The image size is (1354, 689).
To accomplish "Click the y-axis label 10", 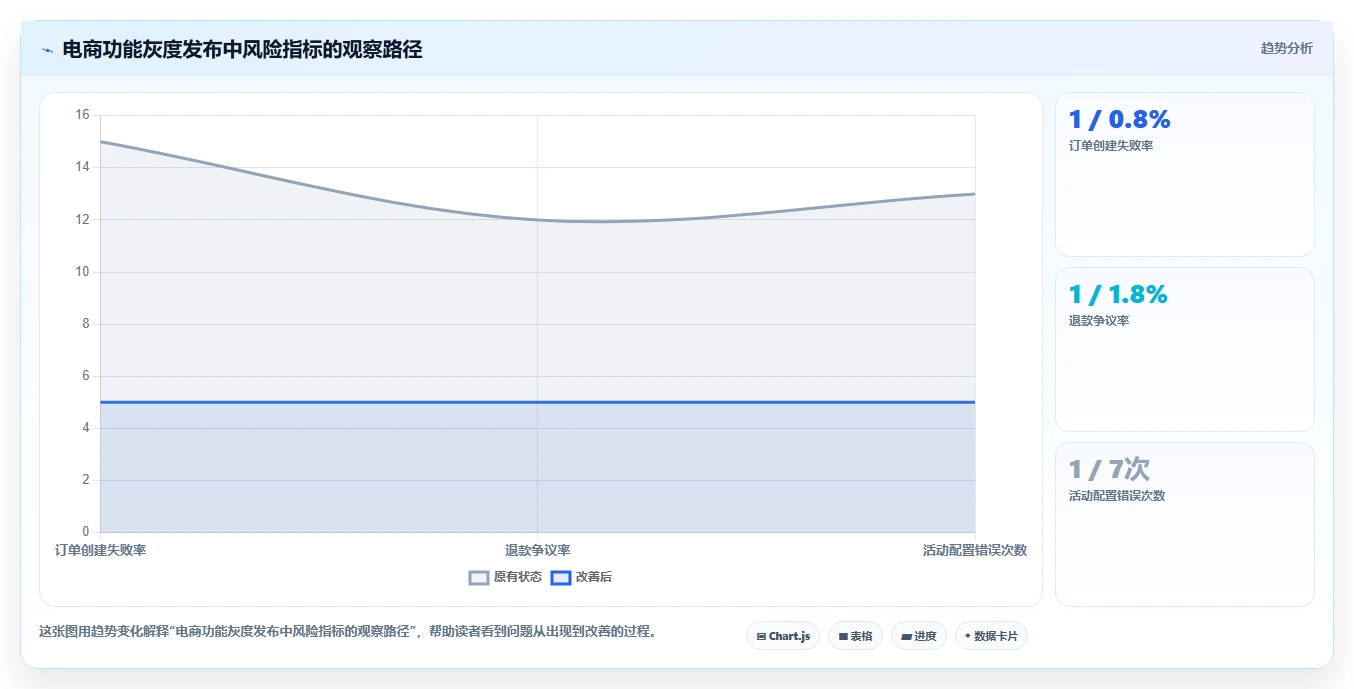I will pos(82,272).
